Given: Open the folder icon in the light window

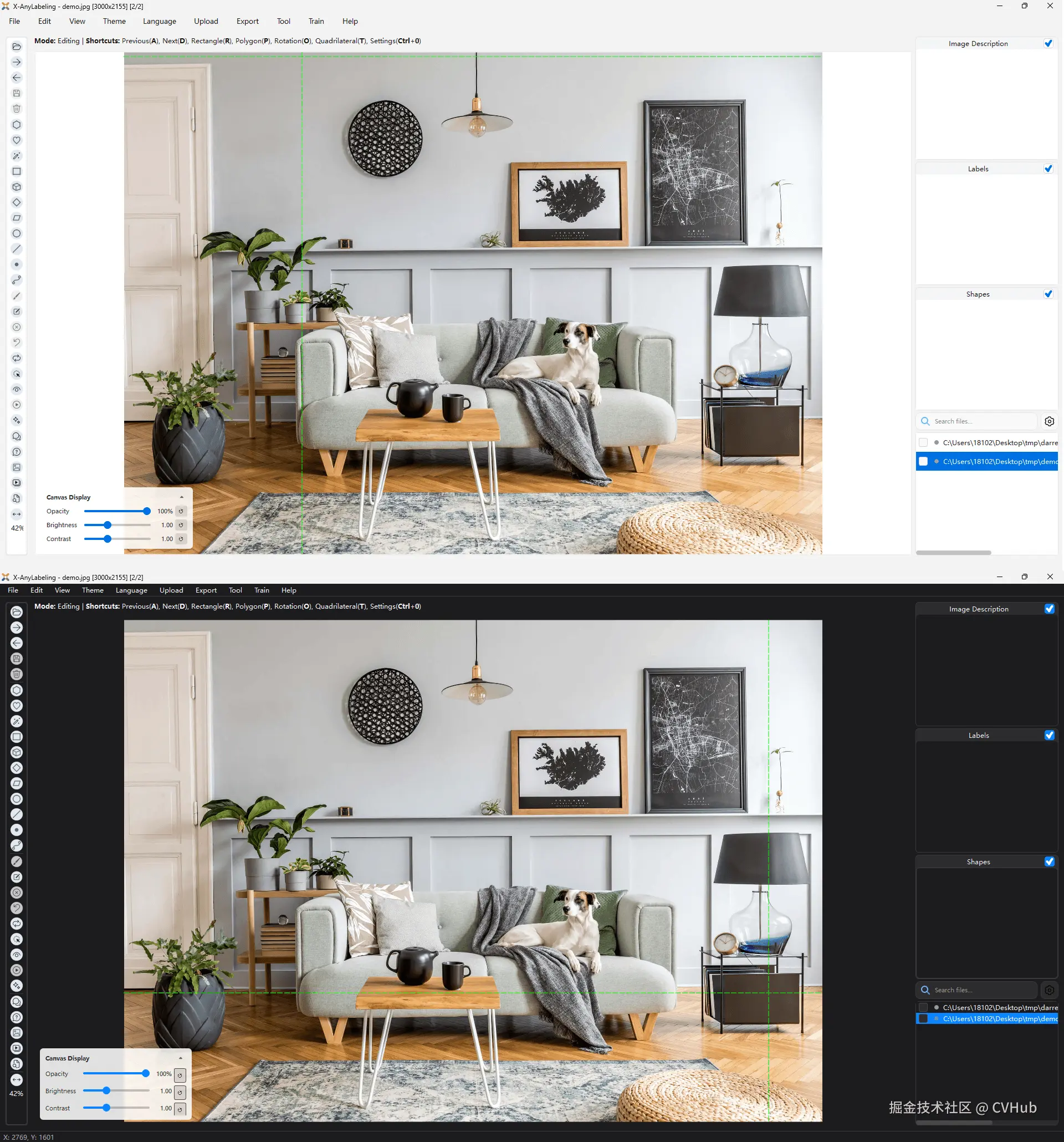Looking at the screenshot, I should (17, 47).
